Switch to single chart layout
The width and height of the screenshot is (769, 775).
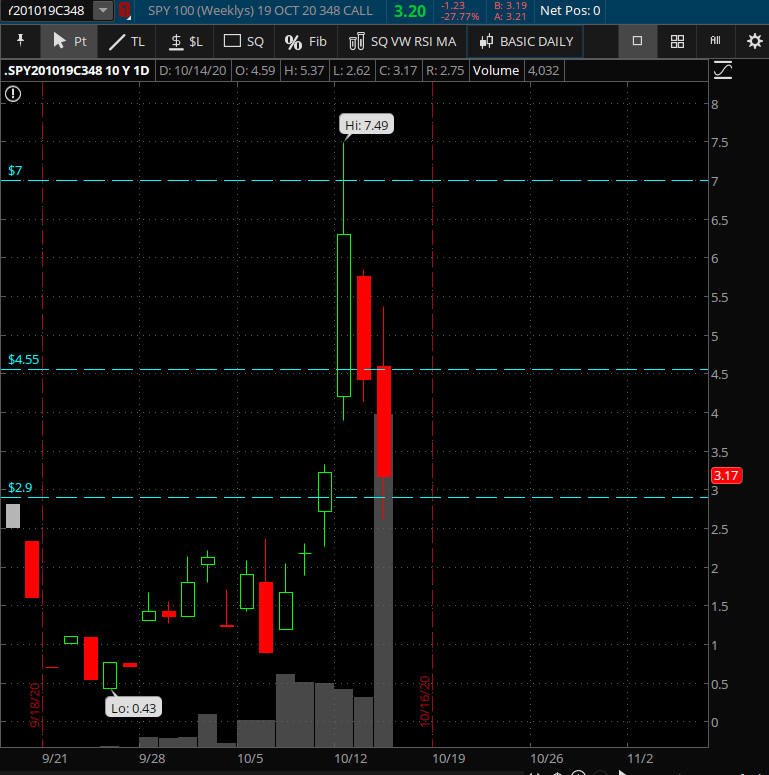(x=637, y=41)
